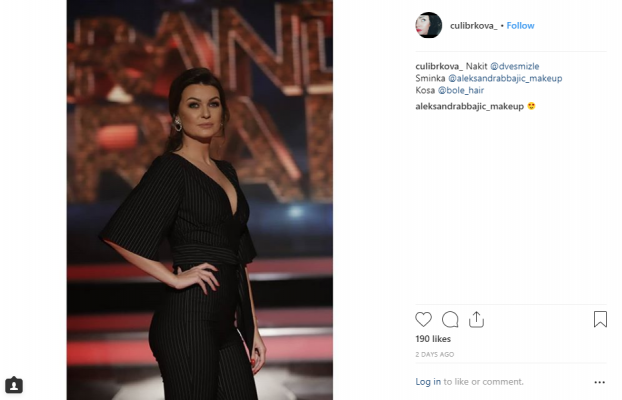Click the main post photo
The height and width of the screenshot is (400, 622).
200,200
